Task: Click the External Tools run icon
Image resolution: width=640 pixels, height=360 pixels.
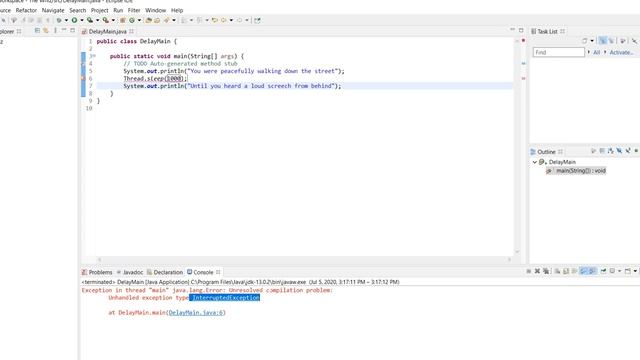Action: point(105,20)
